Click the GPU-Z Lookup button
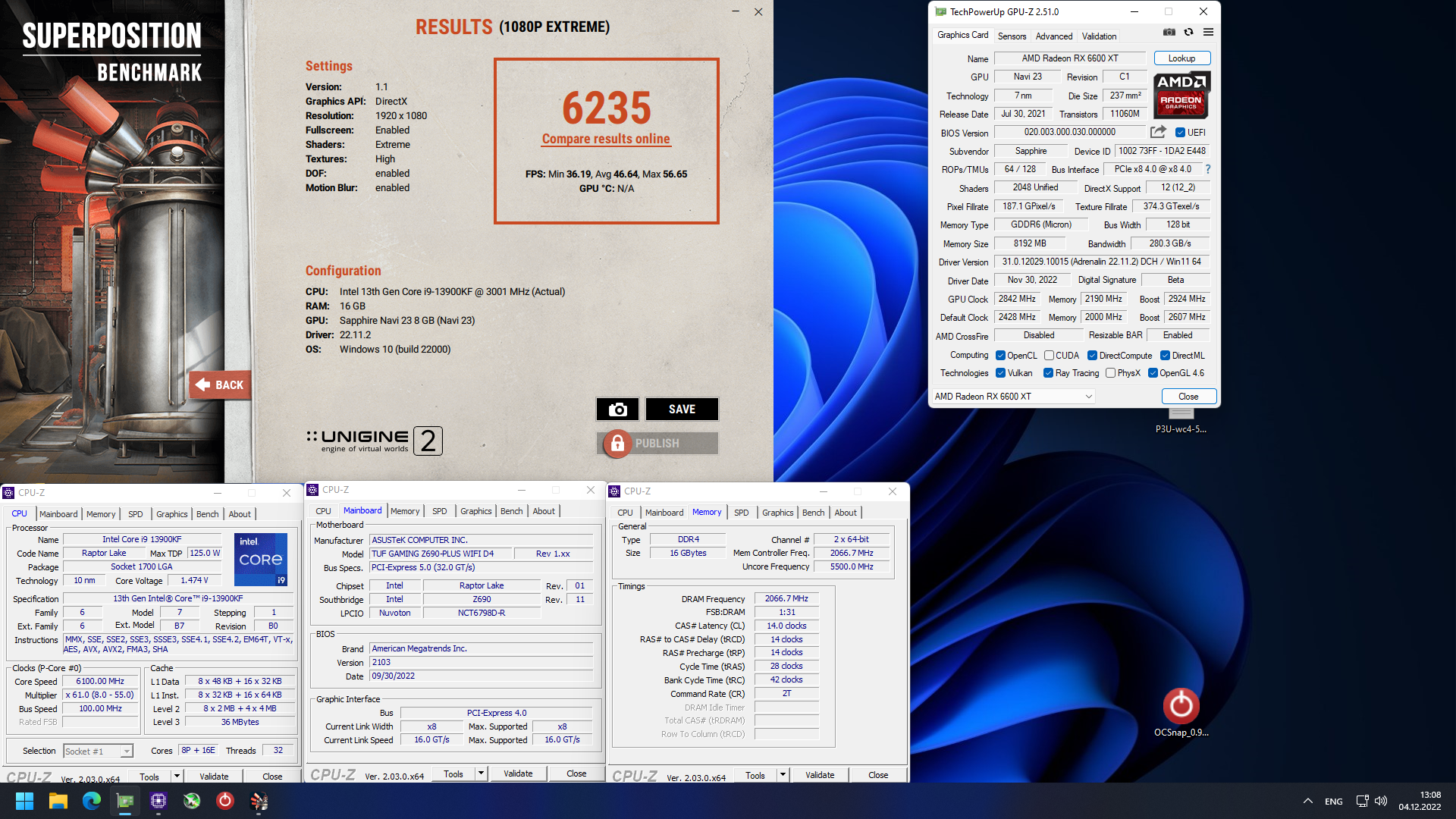Viewport: 1456px width, 819px height. tap(1181, 58)
